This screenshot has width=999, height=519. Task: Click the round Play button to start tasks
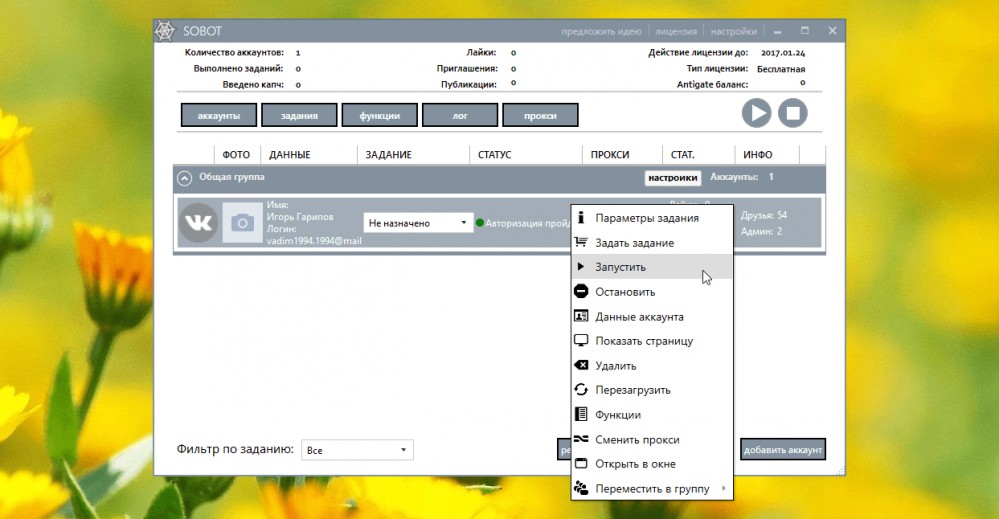point(756,113)
